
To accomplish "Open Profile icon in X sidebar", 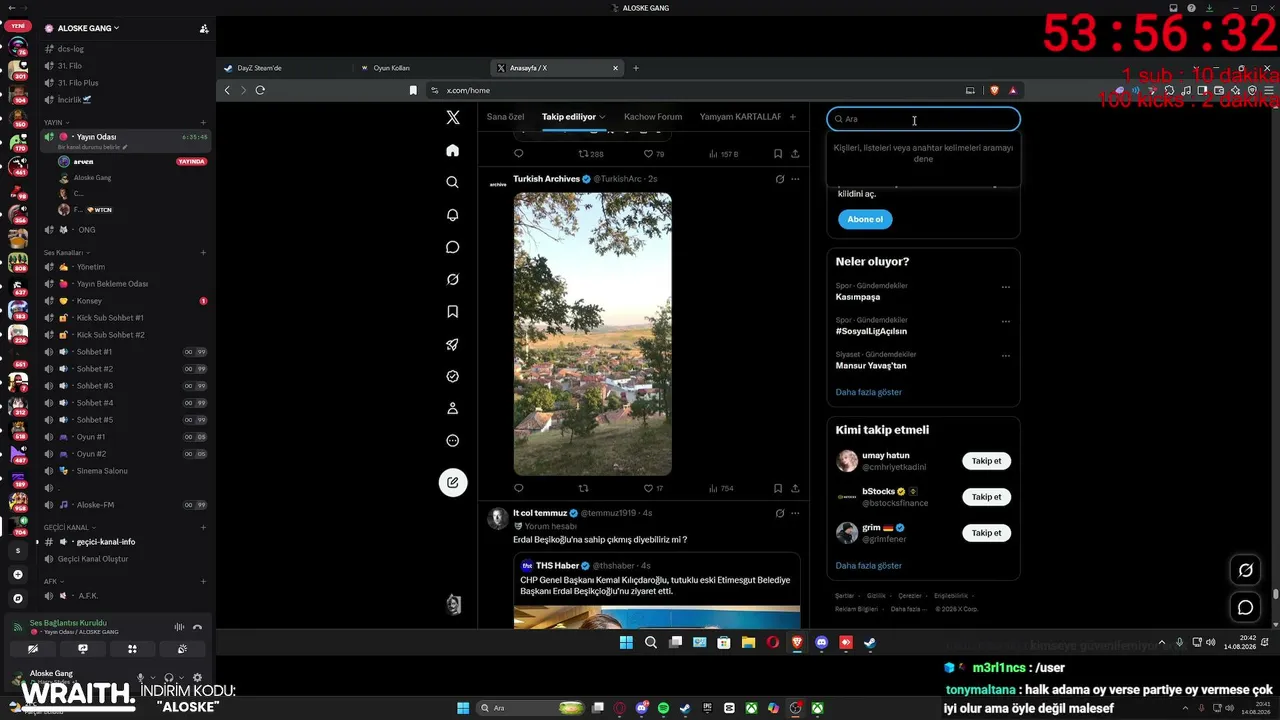I will point(452,408).
